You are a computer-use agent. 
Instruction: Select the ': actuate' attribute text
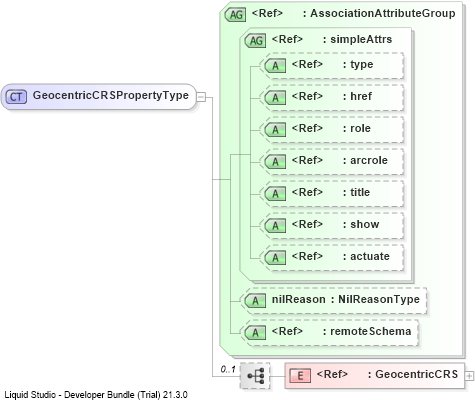click(x=366, y=256)
